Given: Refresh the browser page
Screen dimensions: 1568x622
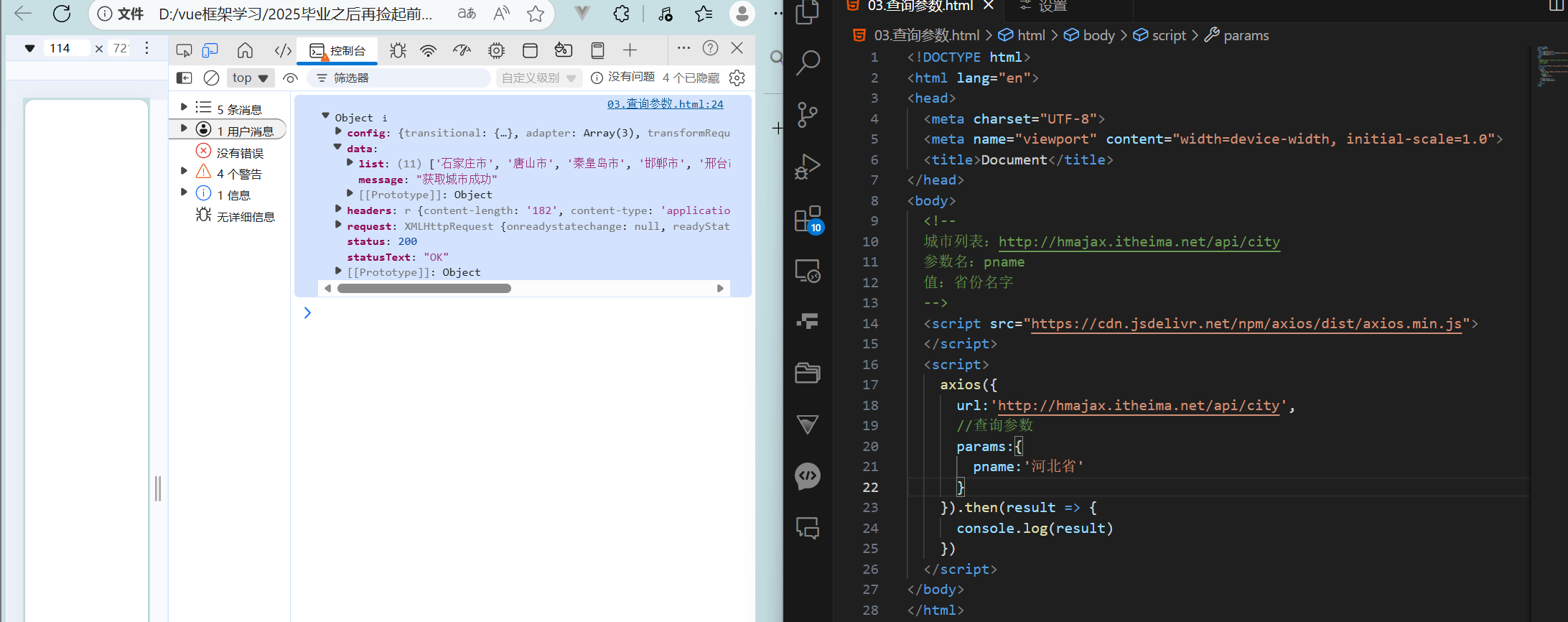Looking at the screenshot, I should pos(62,14).
